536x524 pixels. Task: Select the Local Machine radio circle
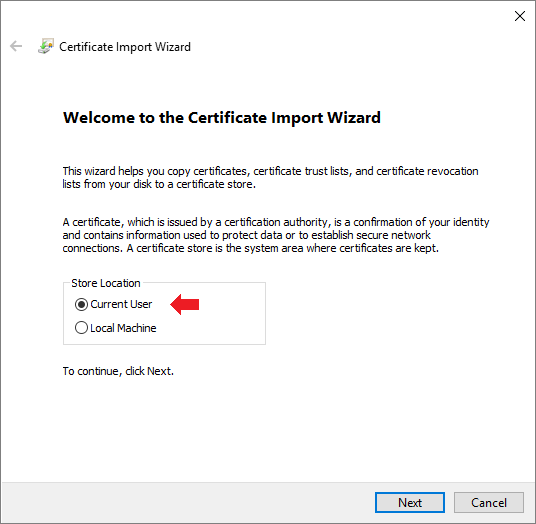[81, 328]
